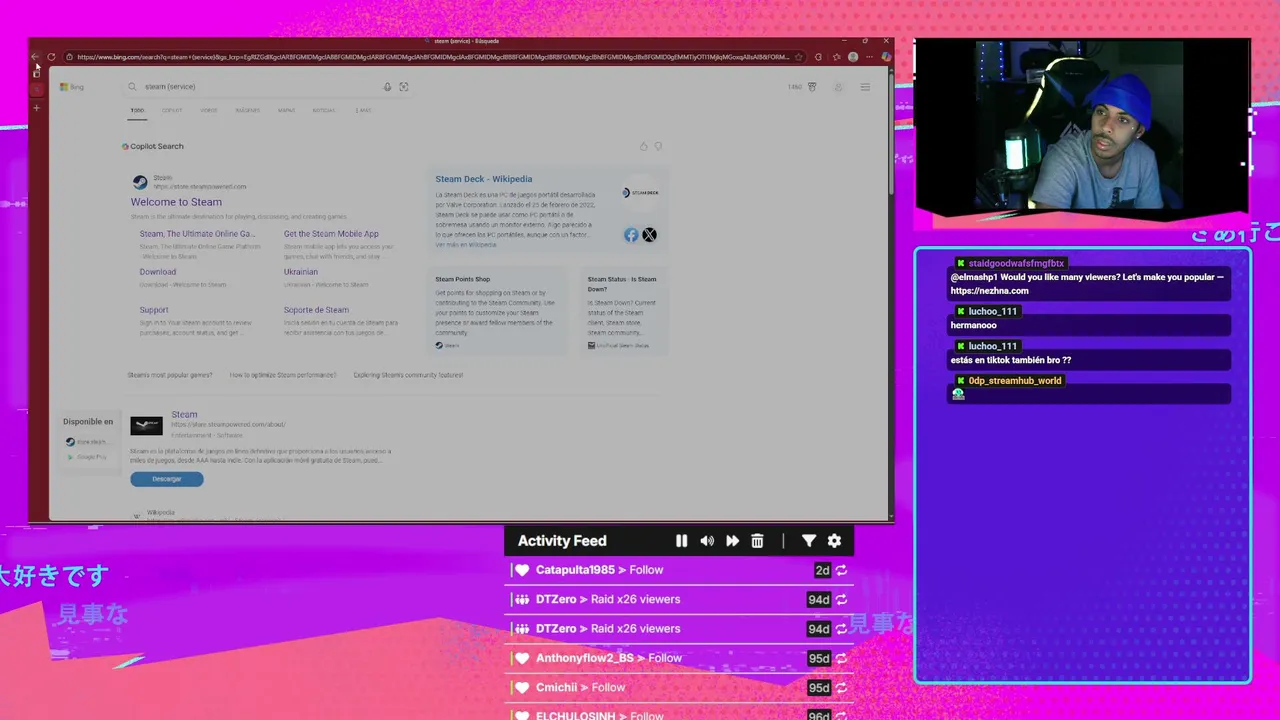
Task: Open the Welcome to Steam link
Action: point(176,202)
